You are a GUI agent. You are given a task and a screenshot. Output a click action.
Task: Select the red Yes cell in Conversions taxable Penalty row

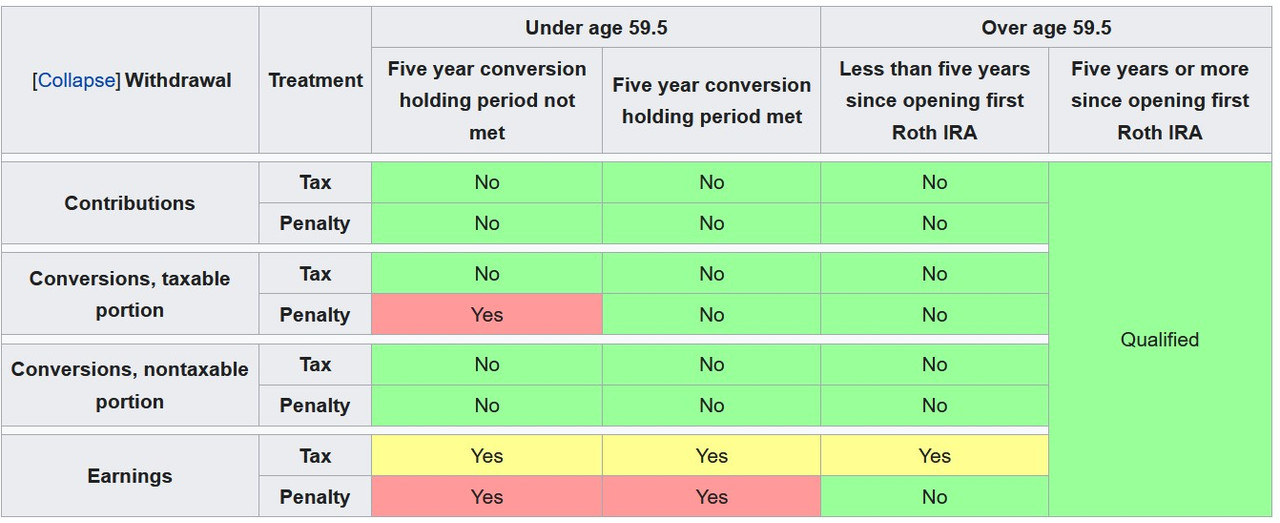(x=487, y=314)
